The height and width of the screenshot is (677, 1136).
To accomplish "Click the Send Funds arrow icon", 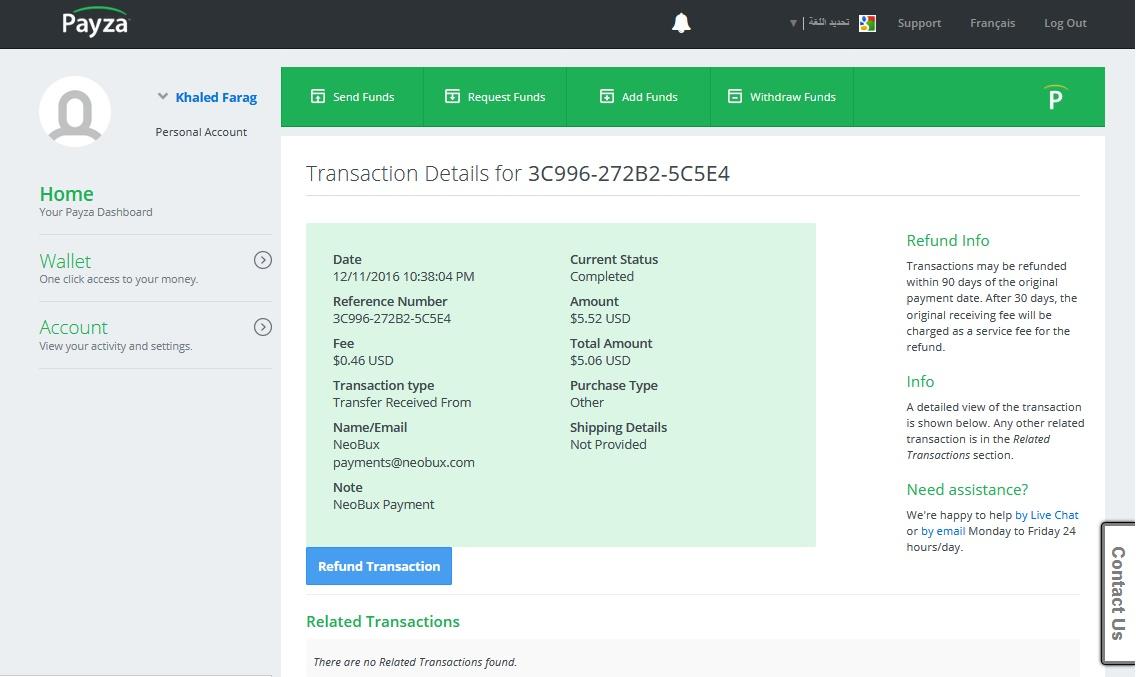I will (318, 96).
